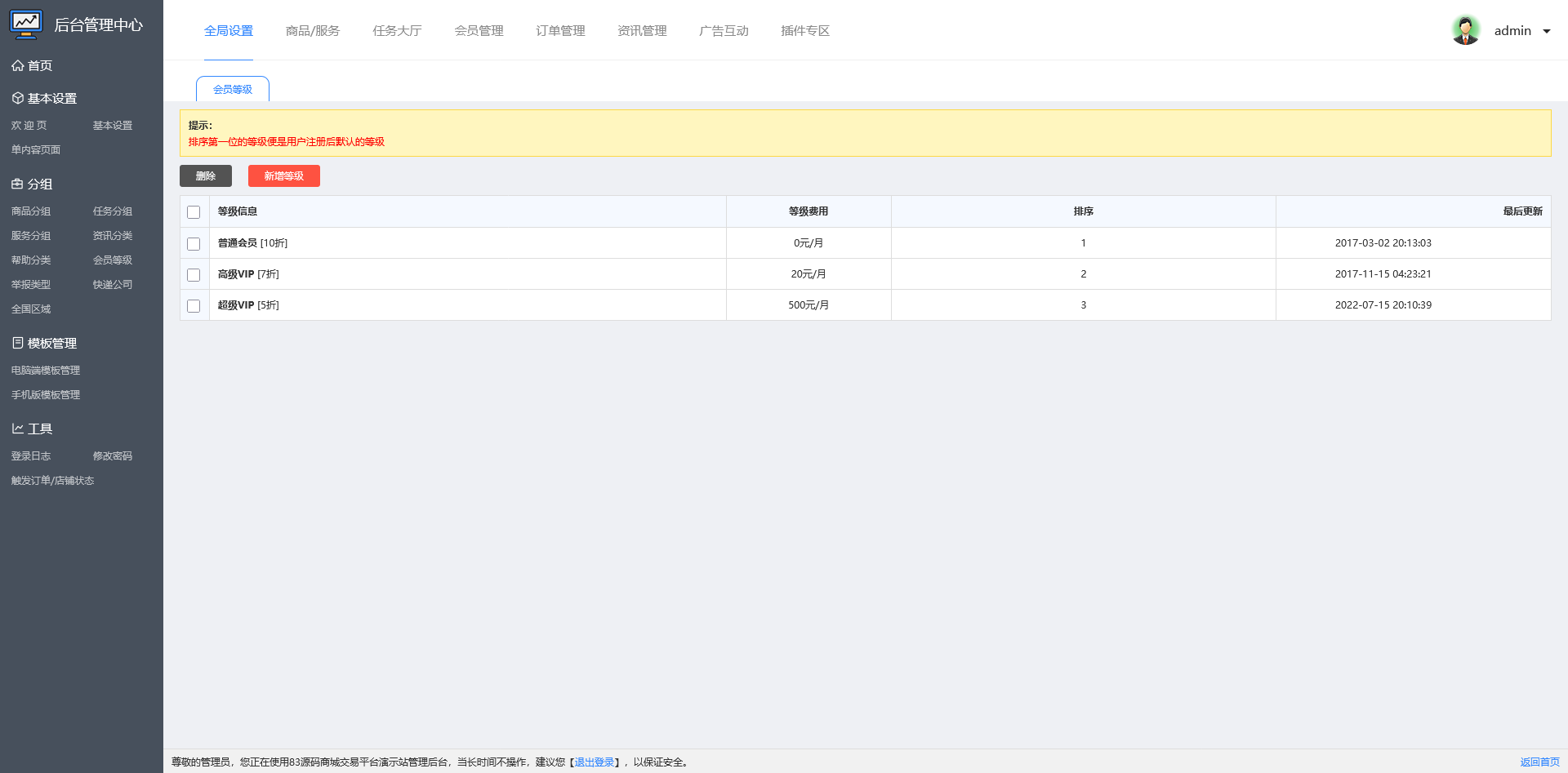1568x773 pixels.
Task: Open 举报类型 in sidebar
Action: click(x=31, y=285)
